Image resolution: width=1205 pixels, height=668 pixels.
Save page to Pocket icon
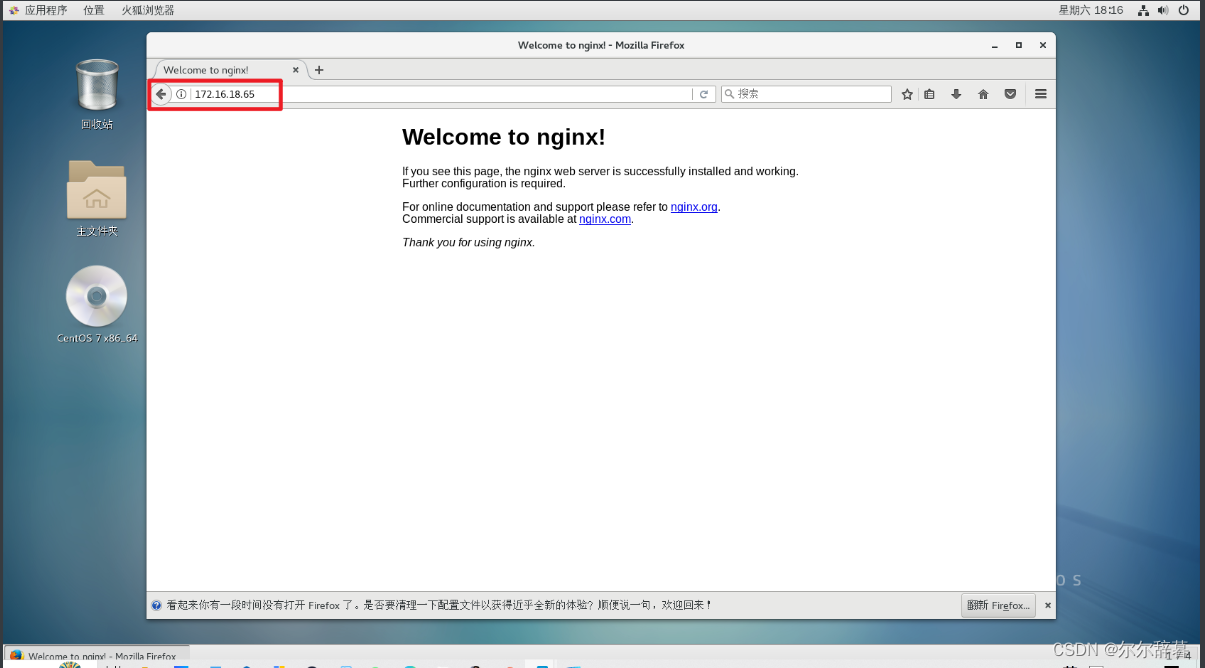pyautogui.click(x=1010, y=94)
